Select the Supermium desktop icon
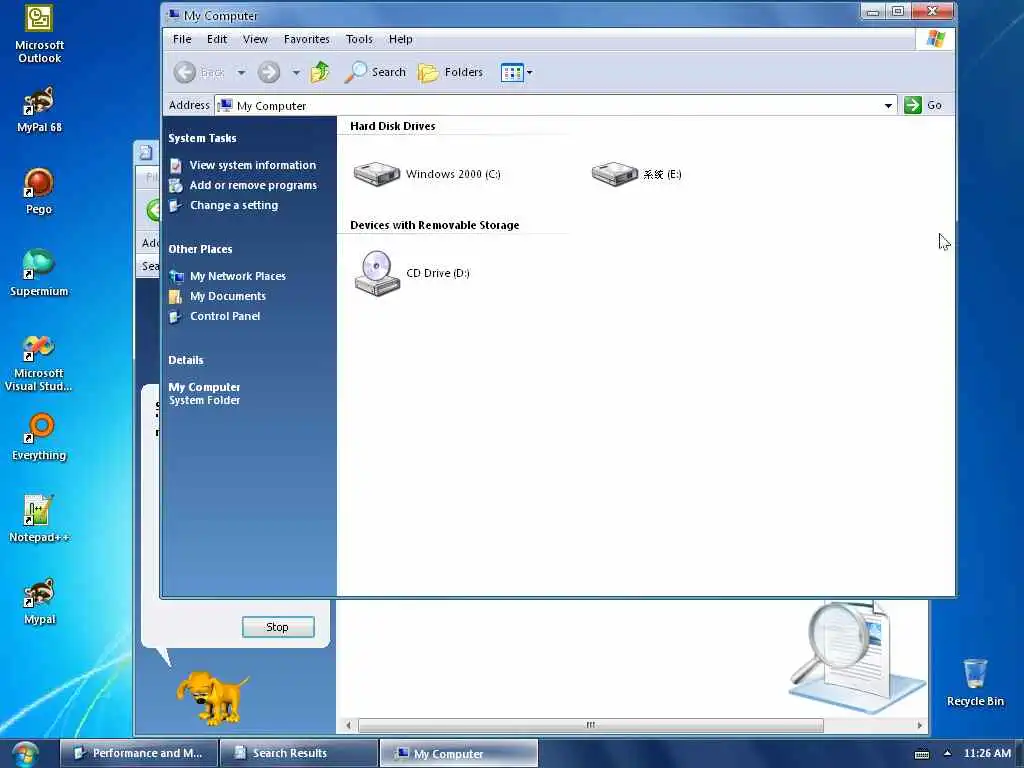The image size is (1024, 768). tap(39, 273)
